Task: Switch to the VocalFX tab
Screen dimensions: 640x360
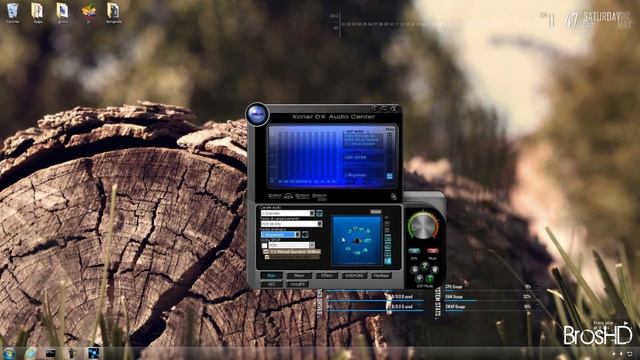Action: tap(298, 284)
